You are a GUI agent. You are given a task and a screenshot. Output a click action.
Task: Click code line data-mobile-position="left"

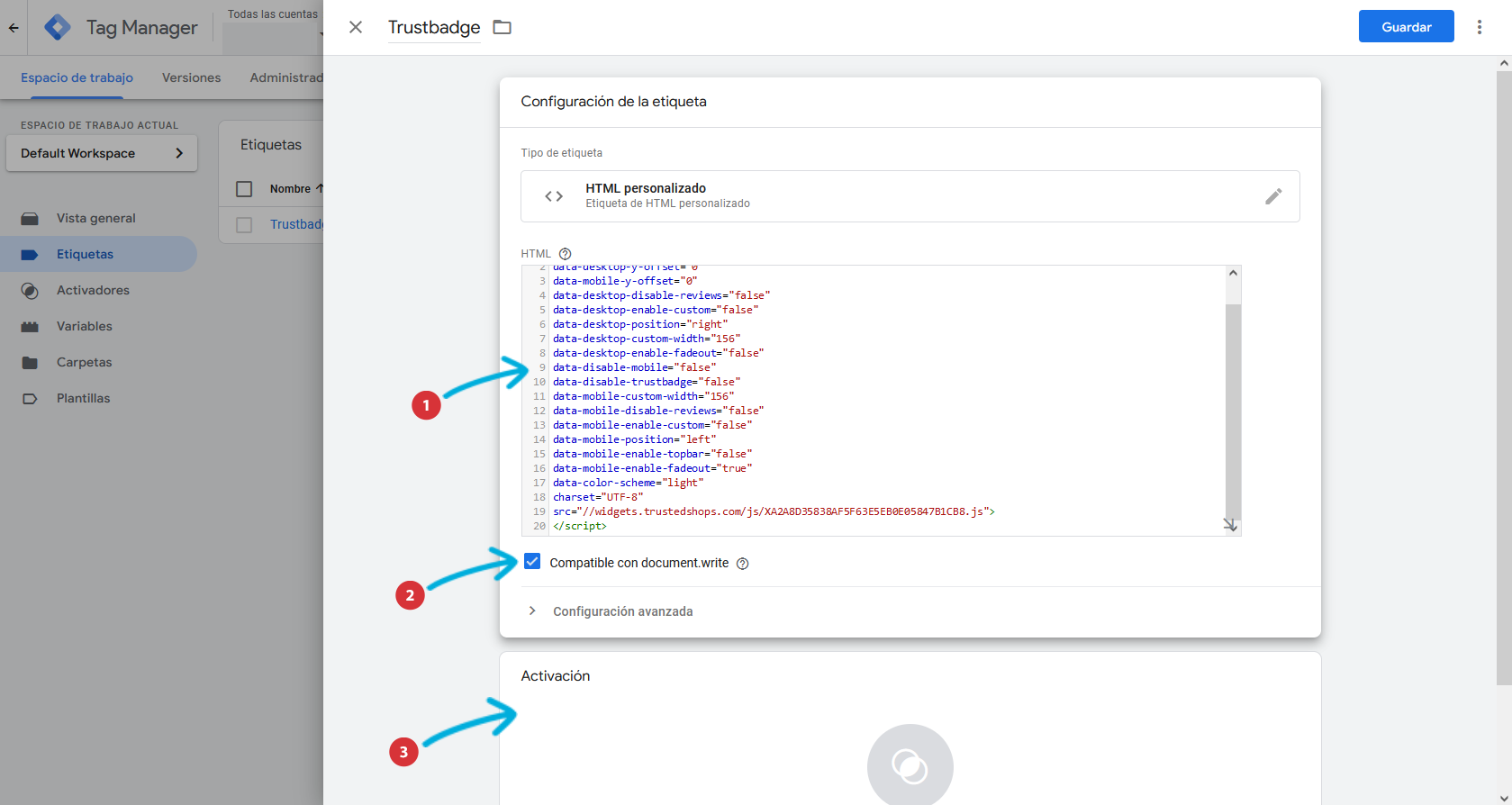tap(635, 439)
